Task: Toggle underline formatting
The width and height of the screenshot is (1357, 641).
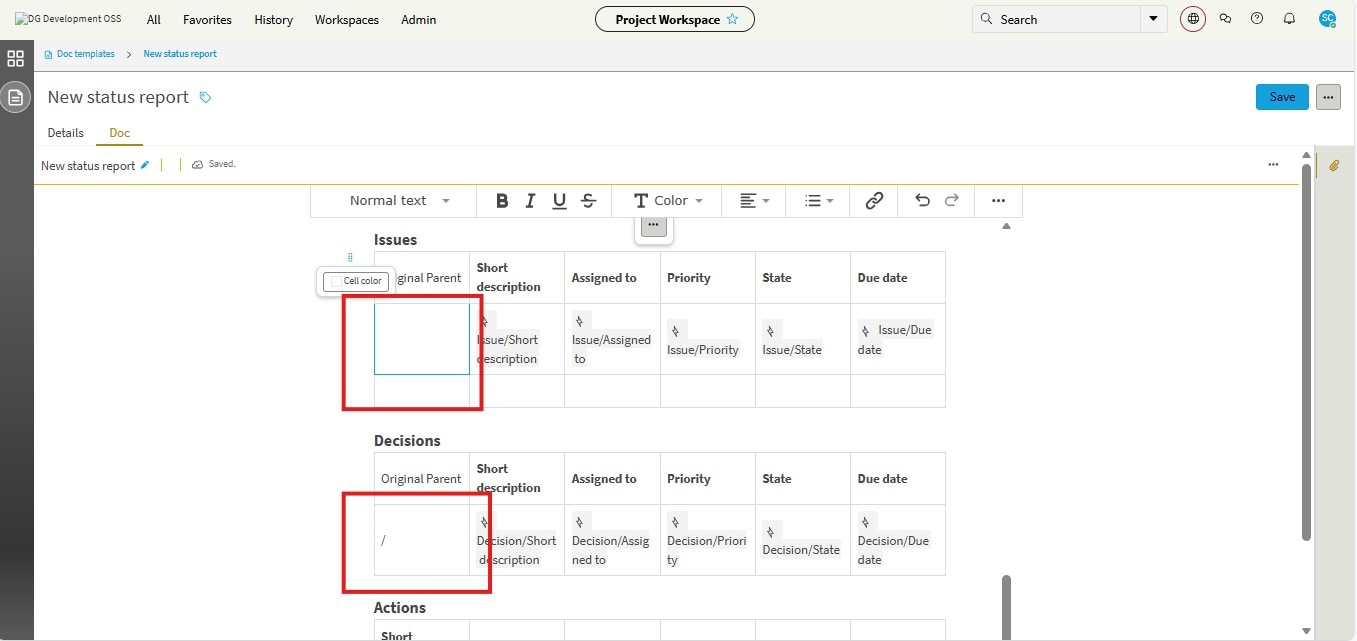Action: pyautogui.click(x=559, y=201)
